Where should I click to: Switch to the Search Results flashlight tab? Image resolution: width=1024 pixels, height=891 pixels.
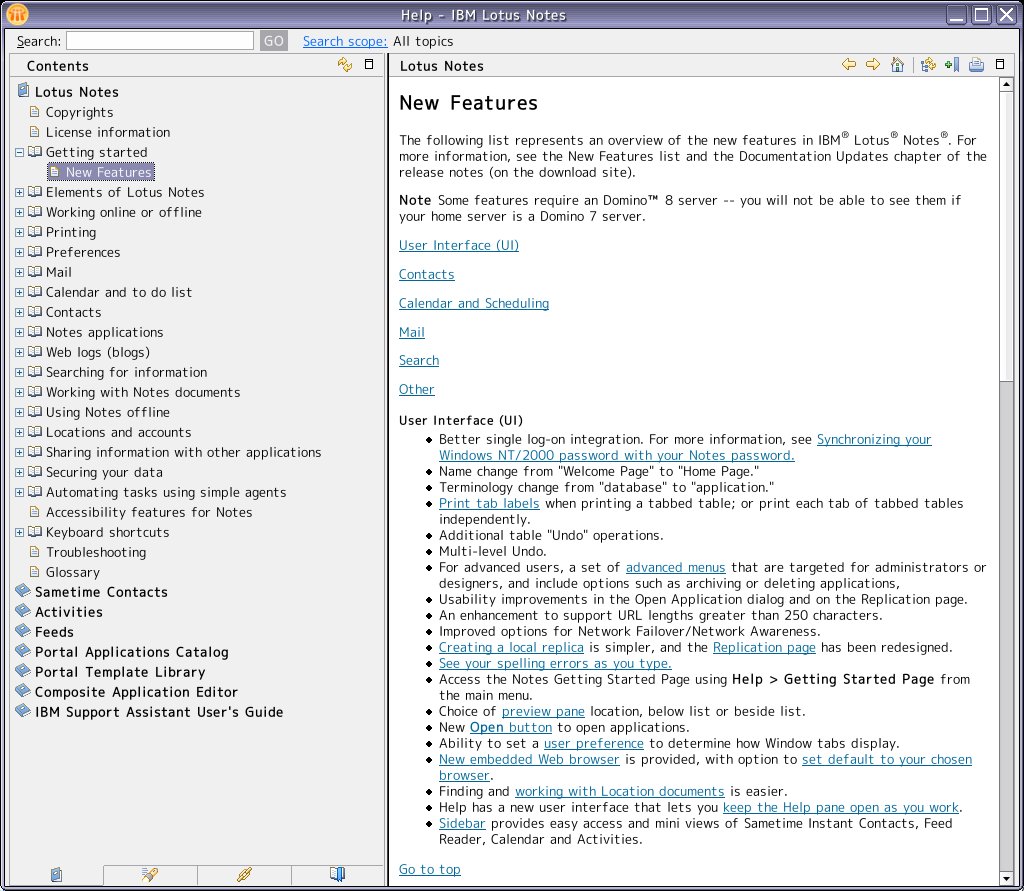tap(150, 874)
